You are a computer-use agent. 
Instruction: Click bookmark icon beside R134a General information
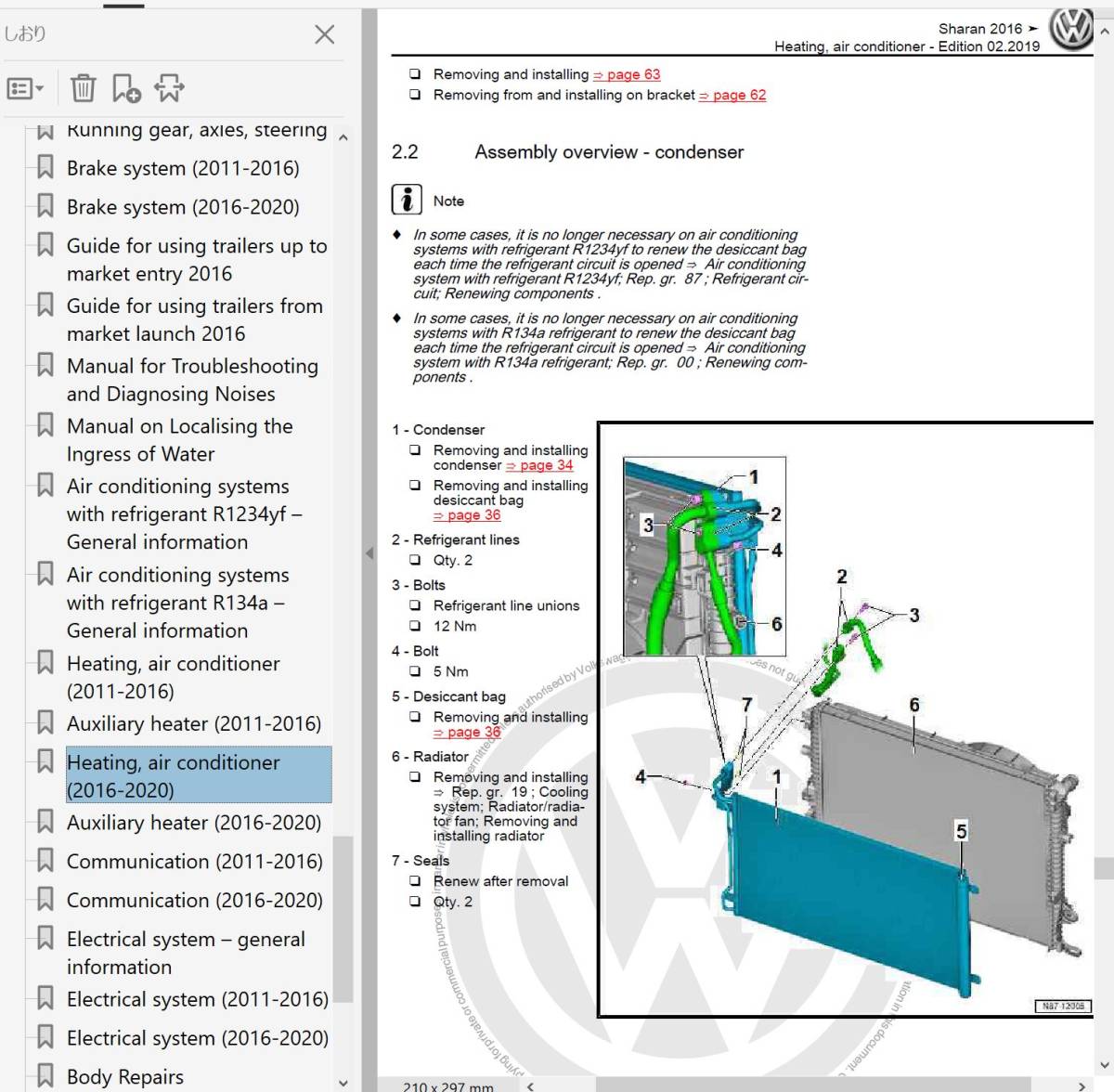[x=45, y=575]
